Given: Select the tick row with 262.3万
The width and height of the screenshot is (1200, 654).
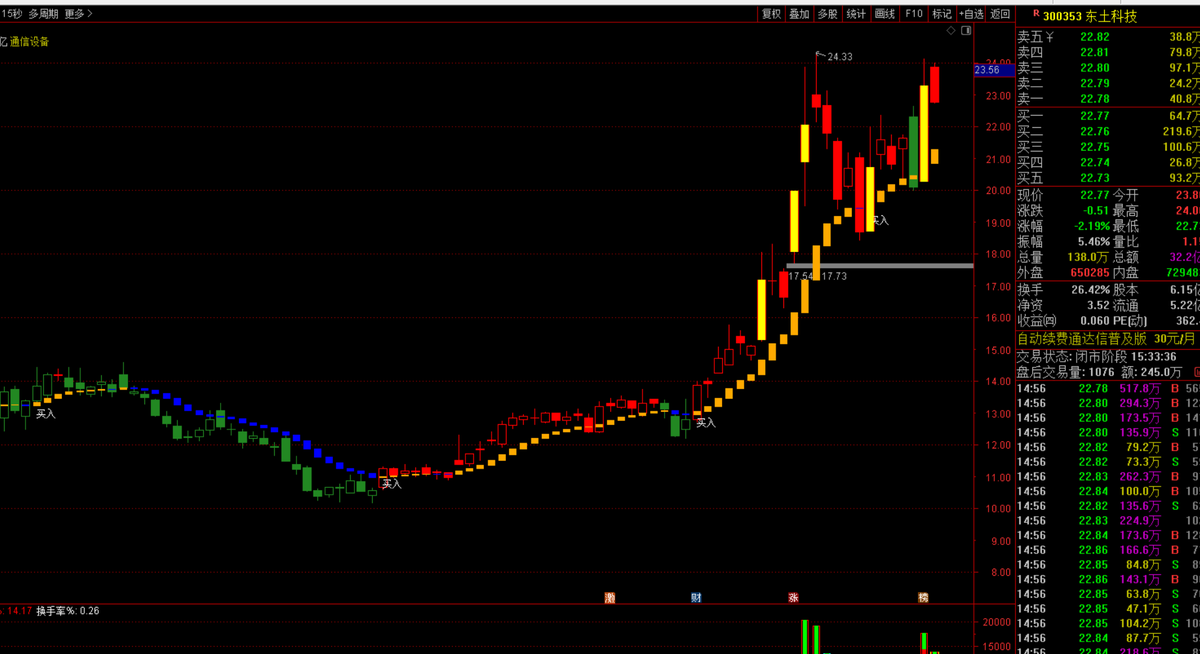Looking at the screenshot, I should coord(1108,476).
